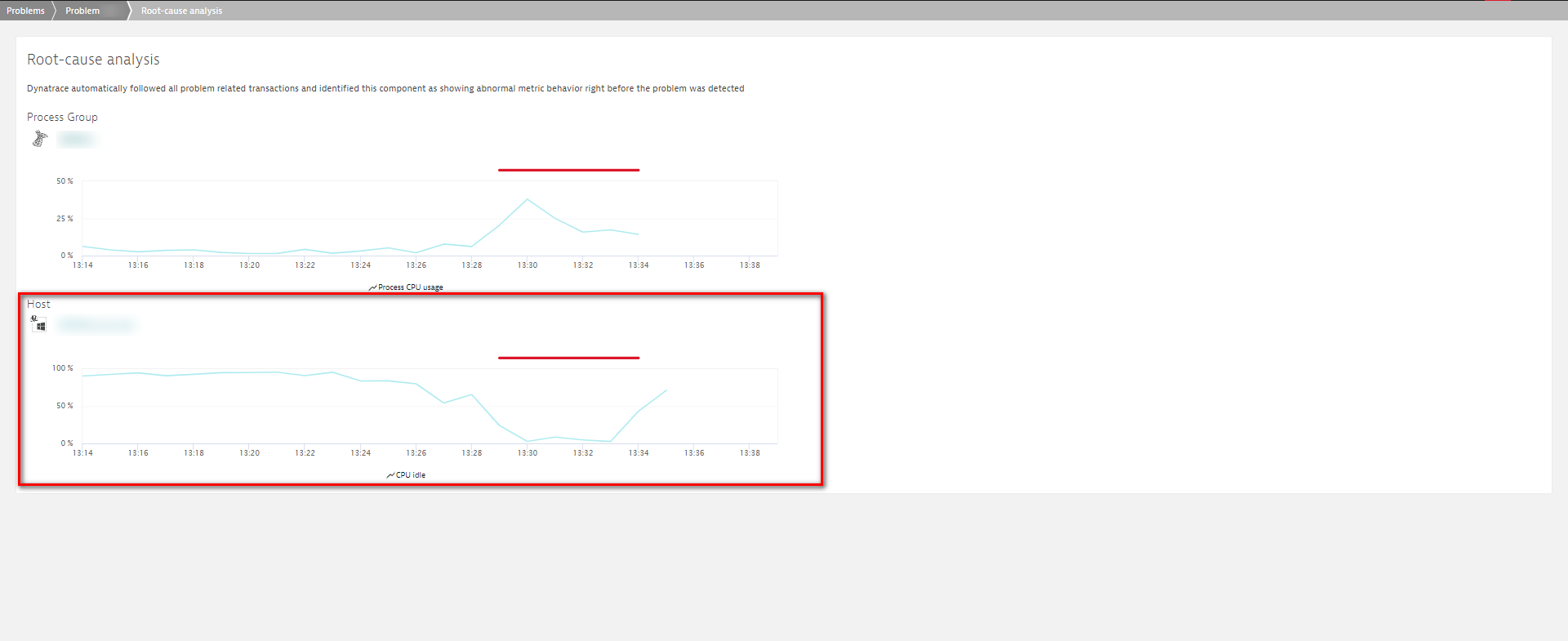Click red problem bar above CPU idle chart
This screenshot has width=1568, height=641.
click(568, 358)
